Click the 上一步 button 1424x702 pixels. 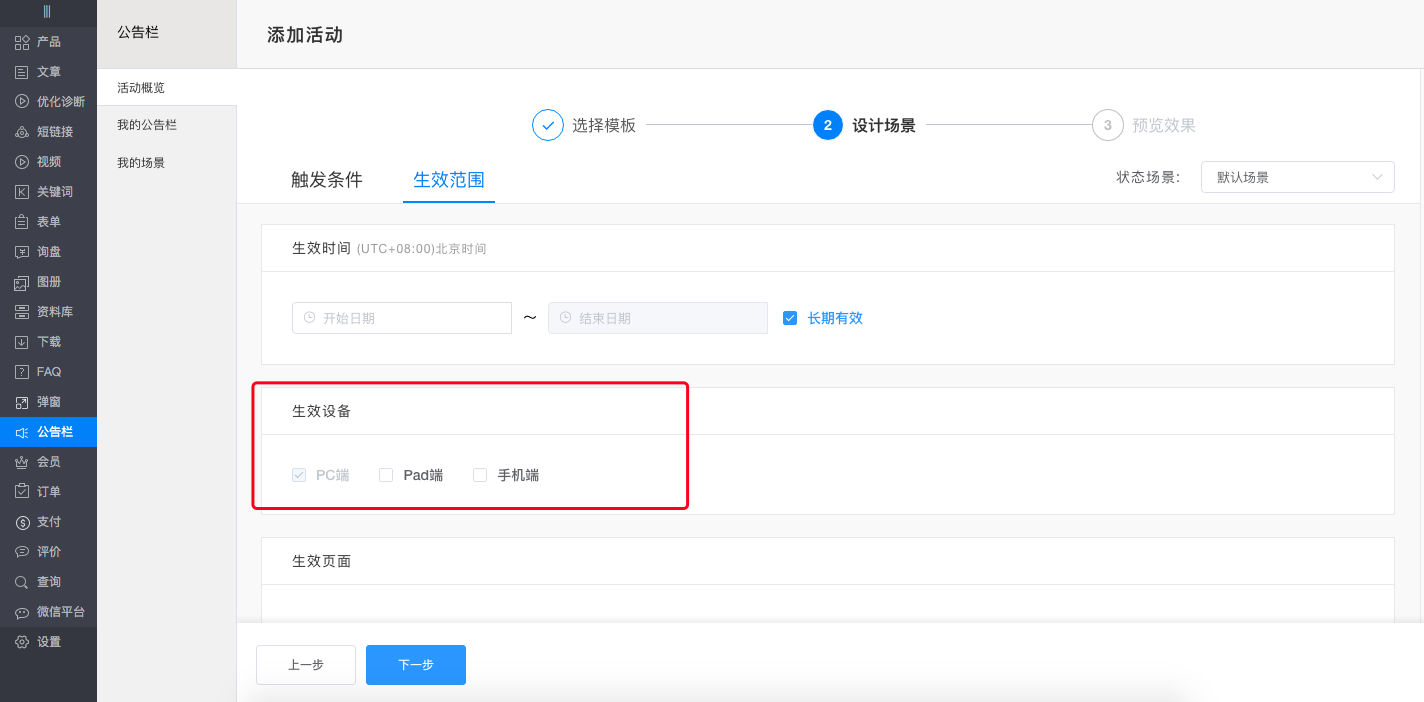[305, 664]
